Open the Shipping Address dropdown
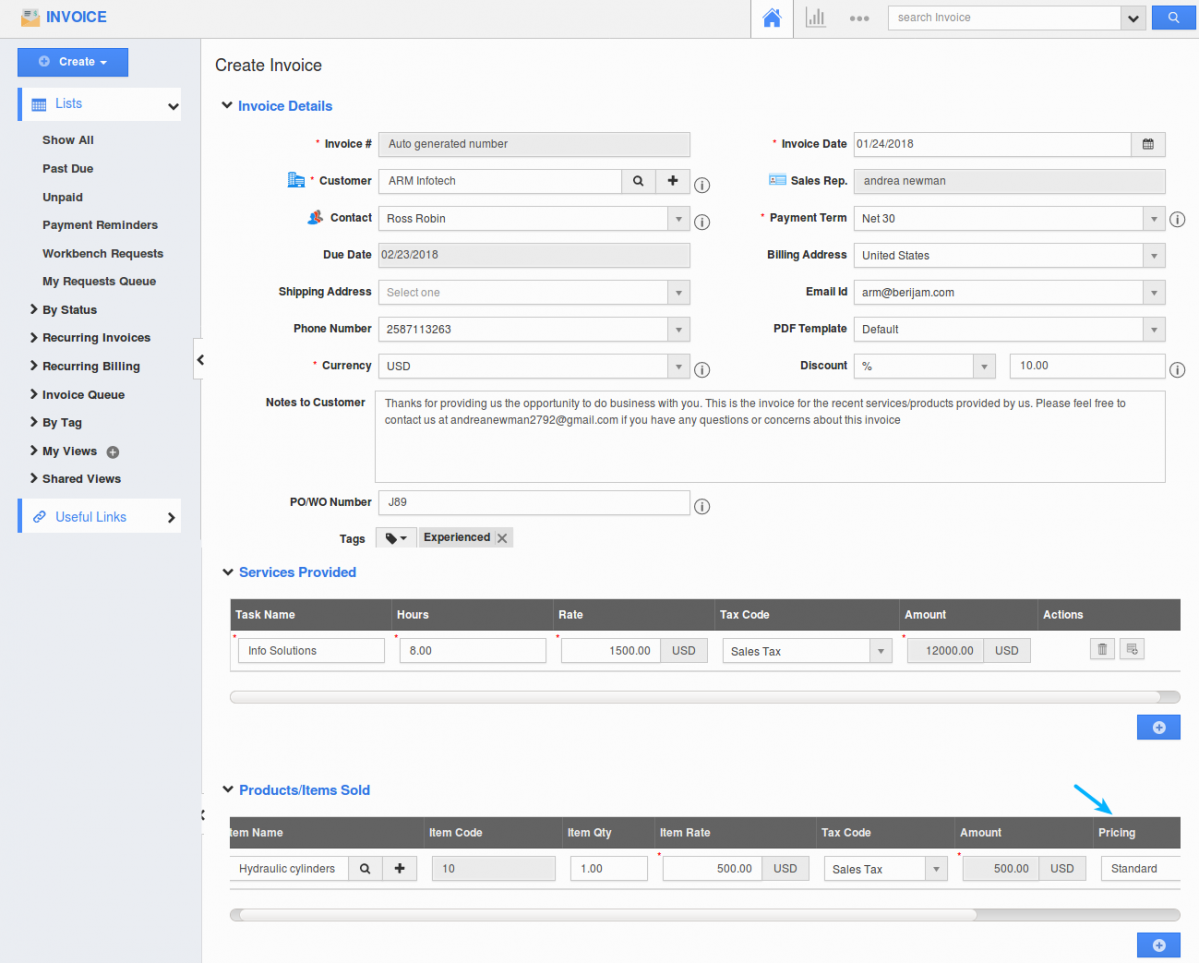Image resolution: width=1199 pixels, height=963 pixels. 678,292
